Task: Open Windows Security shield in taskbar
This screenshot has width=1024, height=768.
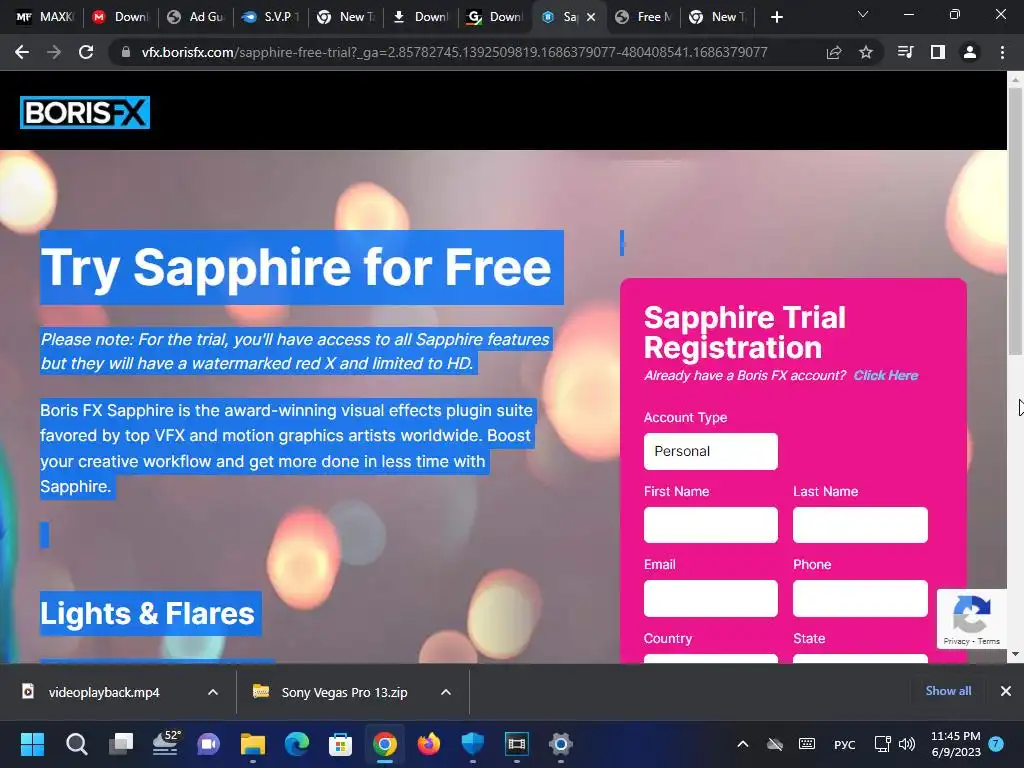Action: (473, 744)
